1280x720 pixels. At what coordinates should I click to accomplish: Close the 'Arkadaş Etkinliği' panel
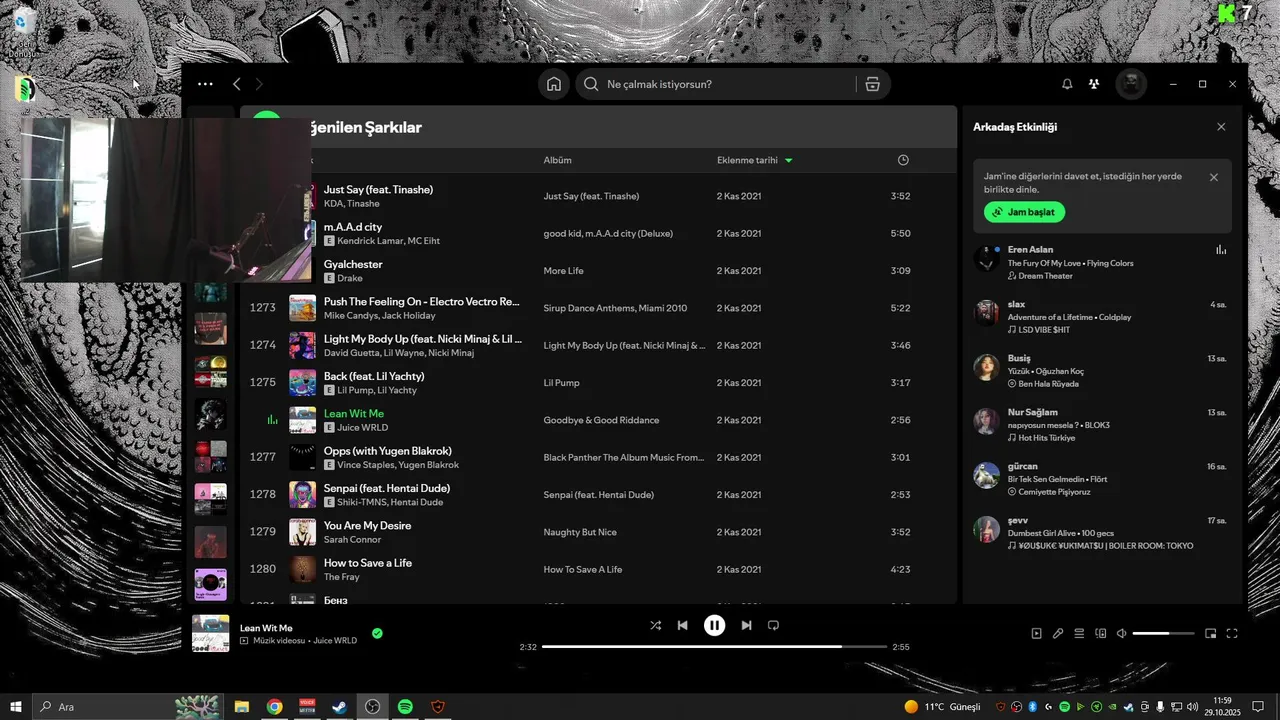(1221, 127)
